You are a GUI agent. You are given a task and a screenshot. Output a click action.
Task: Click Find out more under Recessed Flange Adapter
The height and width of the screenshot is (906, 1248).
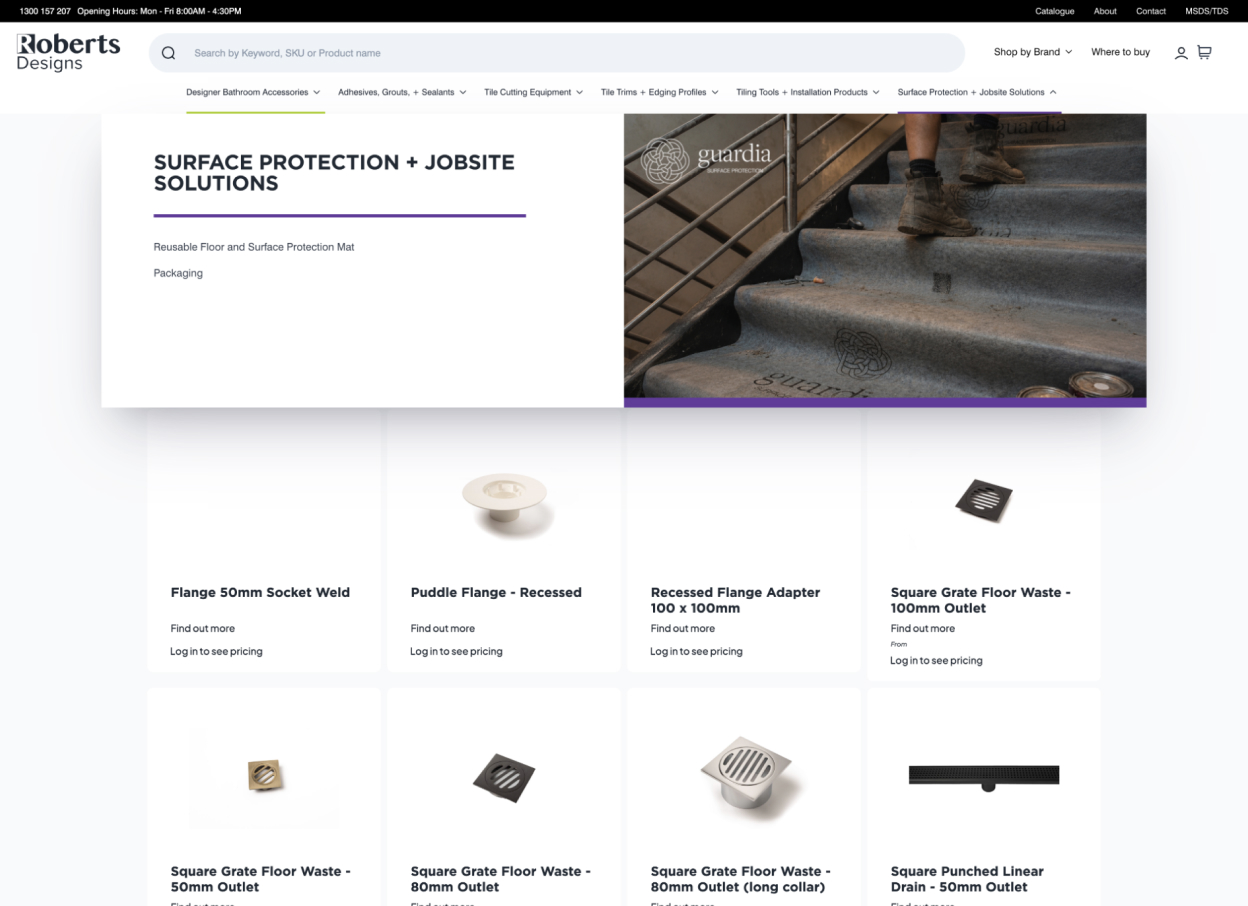coord(682,628)
